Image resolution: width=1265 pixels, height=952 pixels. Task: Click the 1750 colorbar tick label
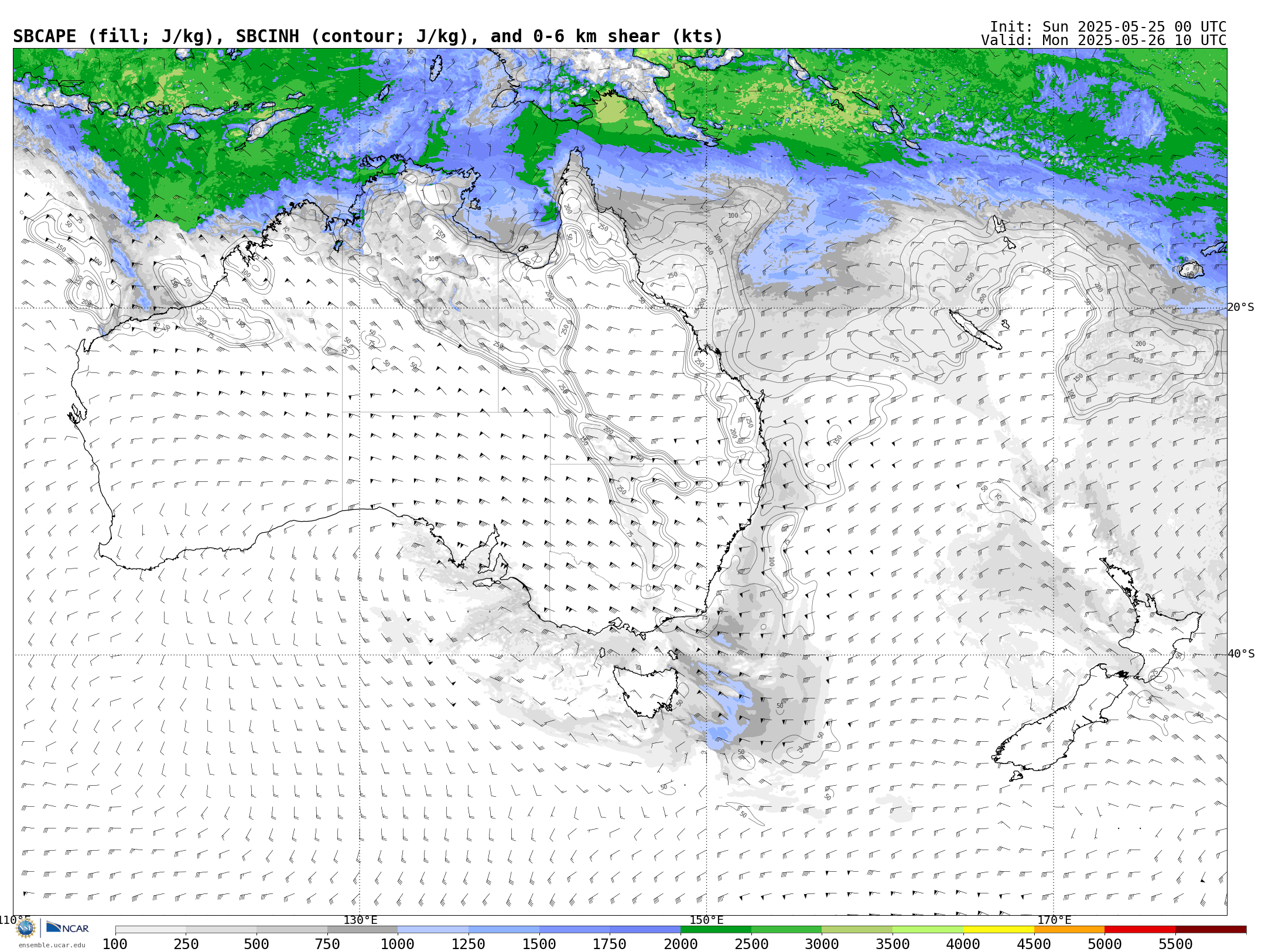click(x=610, y=944)
